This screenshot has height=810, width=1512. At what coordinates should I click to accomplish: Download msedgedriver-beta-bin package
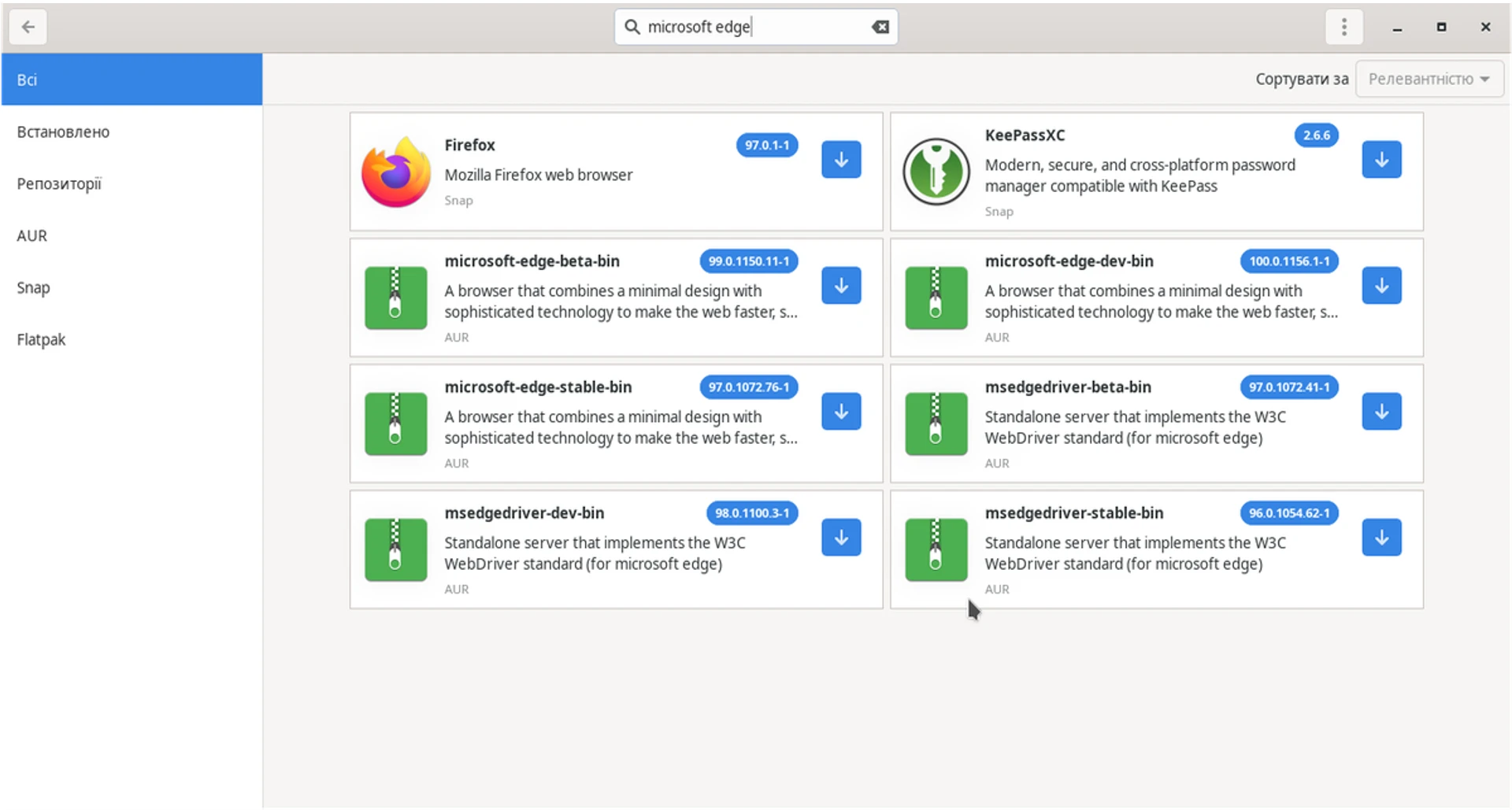click(x=1381, y=412)
